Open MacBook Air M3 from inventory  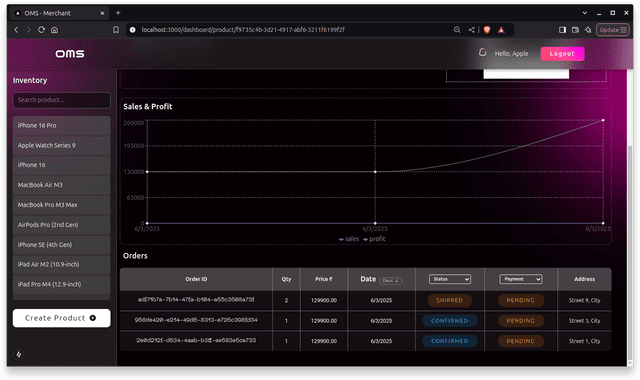click(62, 185)
